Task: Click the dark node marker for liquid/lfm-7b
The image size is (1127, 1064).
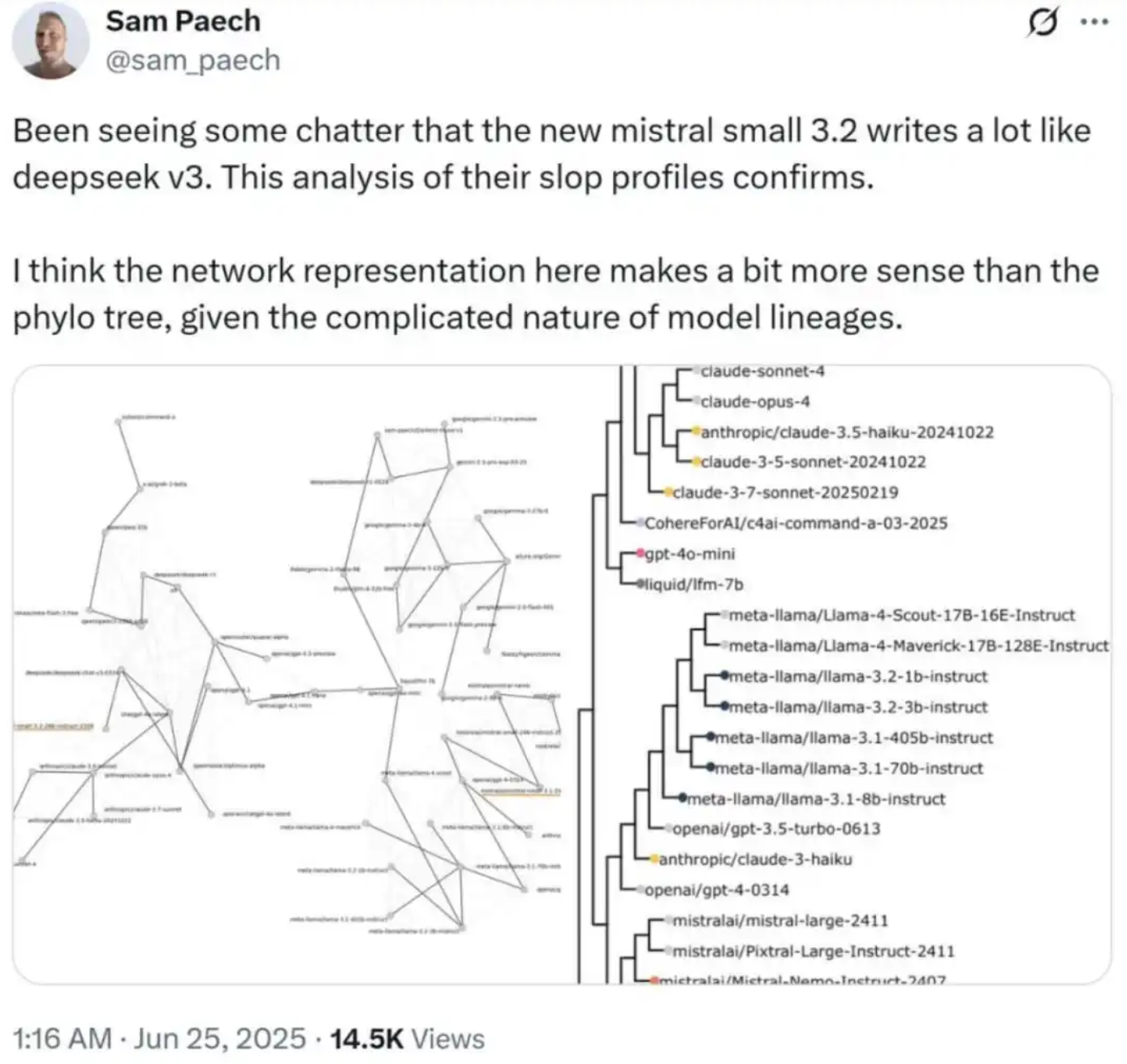Action: click(641, 583)
